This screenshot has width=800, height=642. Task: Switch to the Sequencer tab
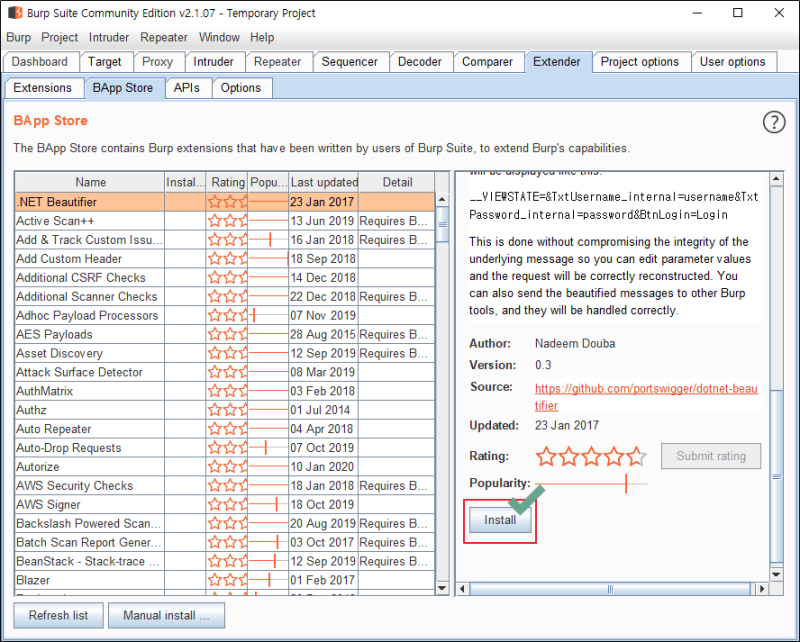(x=349, y=62)
